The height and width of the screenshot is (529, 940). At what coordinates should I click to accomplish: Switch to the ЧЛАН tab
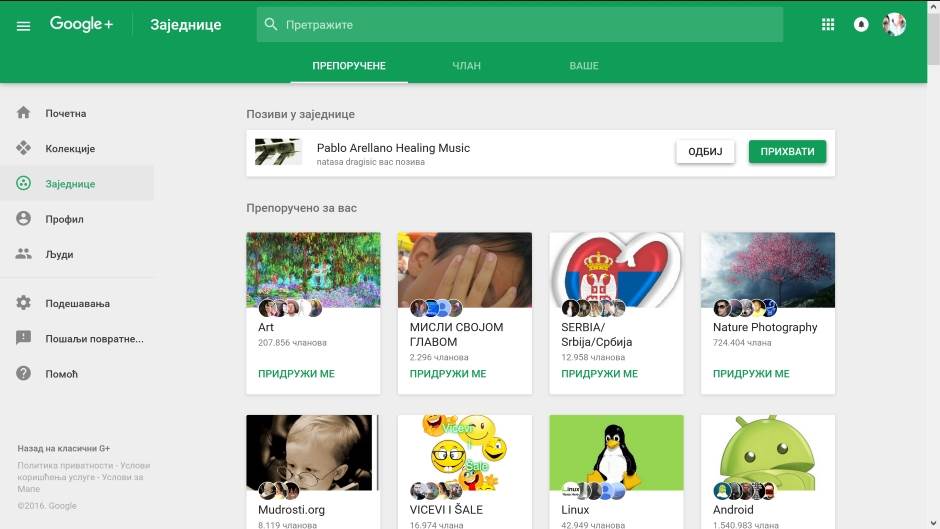pos(466,66)
